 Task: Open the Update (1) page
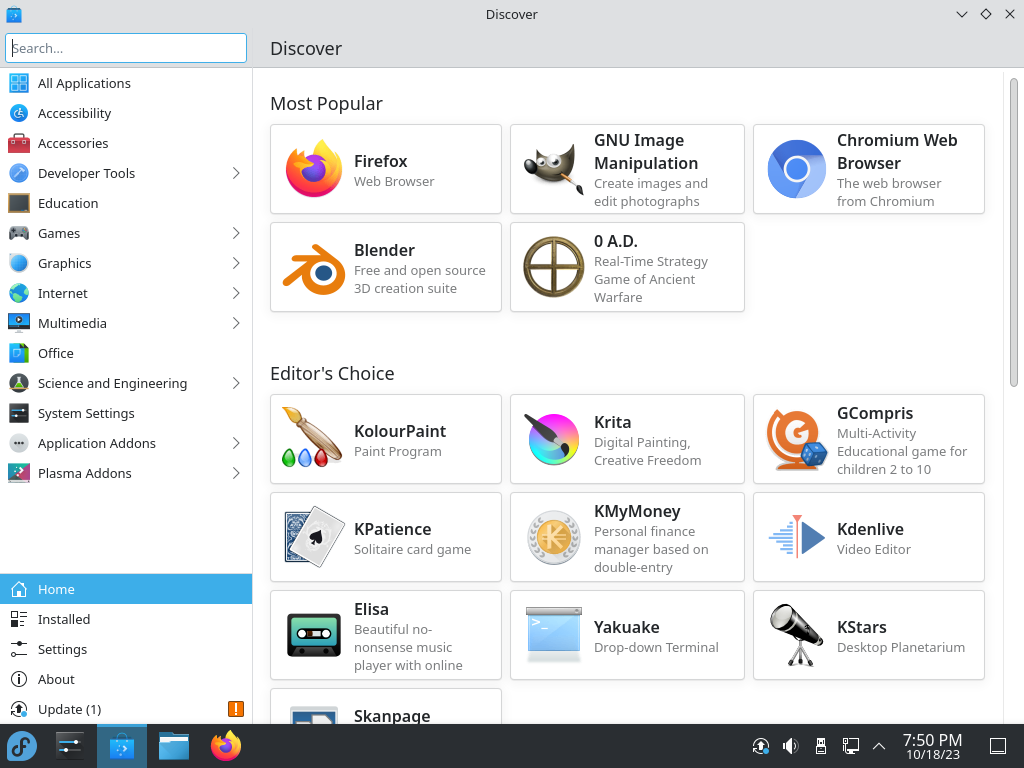coord(126,709)
